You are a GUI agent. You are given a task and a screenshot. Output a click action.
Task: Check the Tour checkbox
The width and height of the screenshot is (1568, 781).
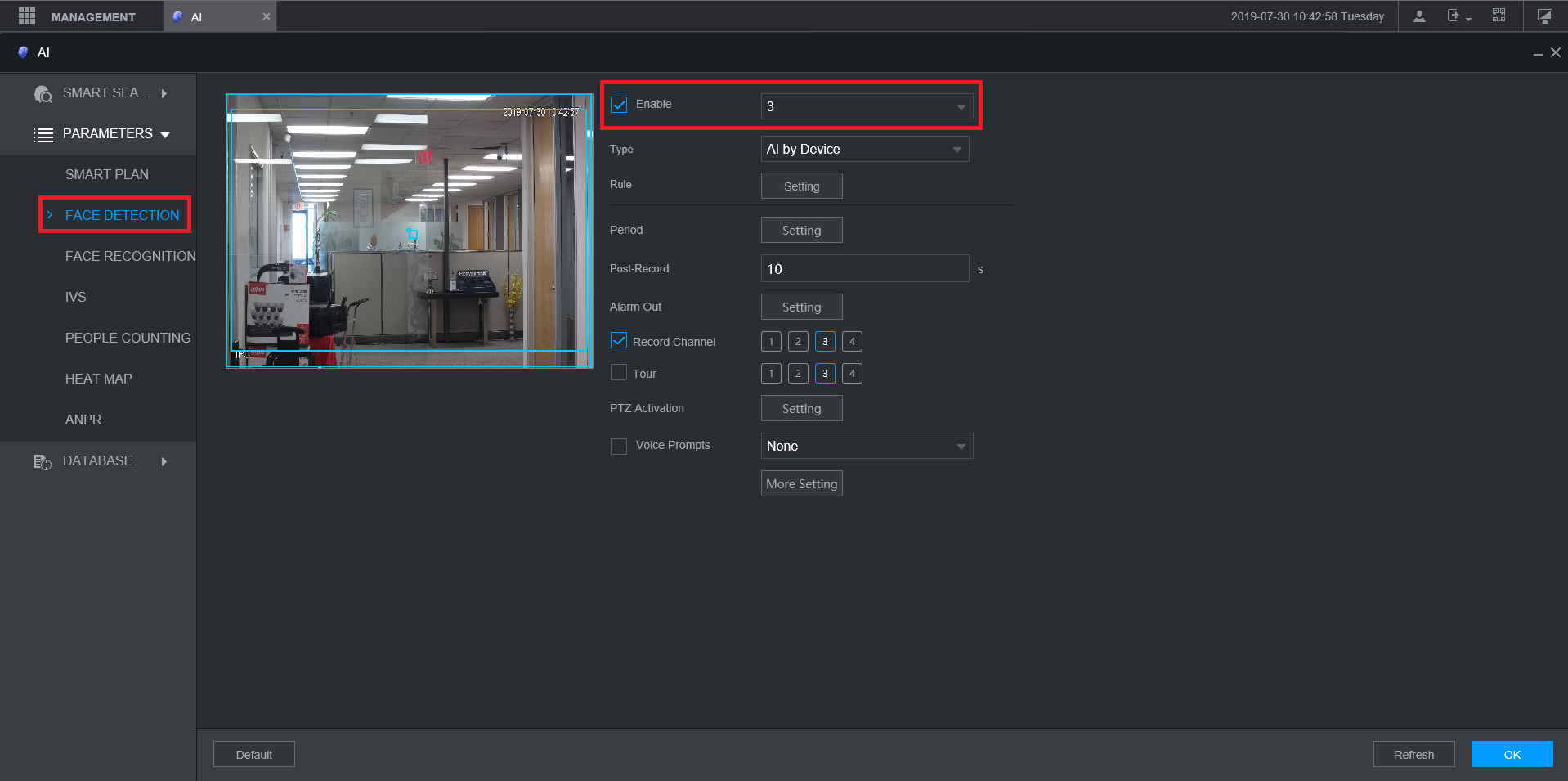pyautogui.click(x=619, y=373)
